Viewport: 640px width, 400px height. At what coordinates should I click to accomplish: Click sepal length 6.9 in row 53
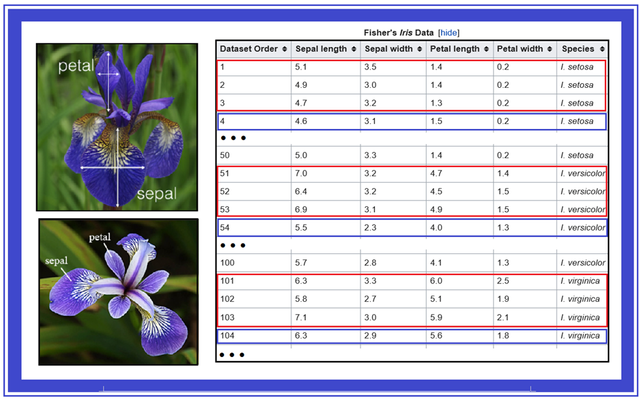coord(301,209)
